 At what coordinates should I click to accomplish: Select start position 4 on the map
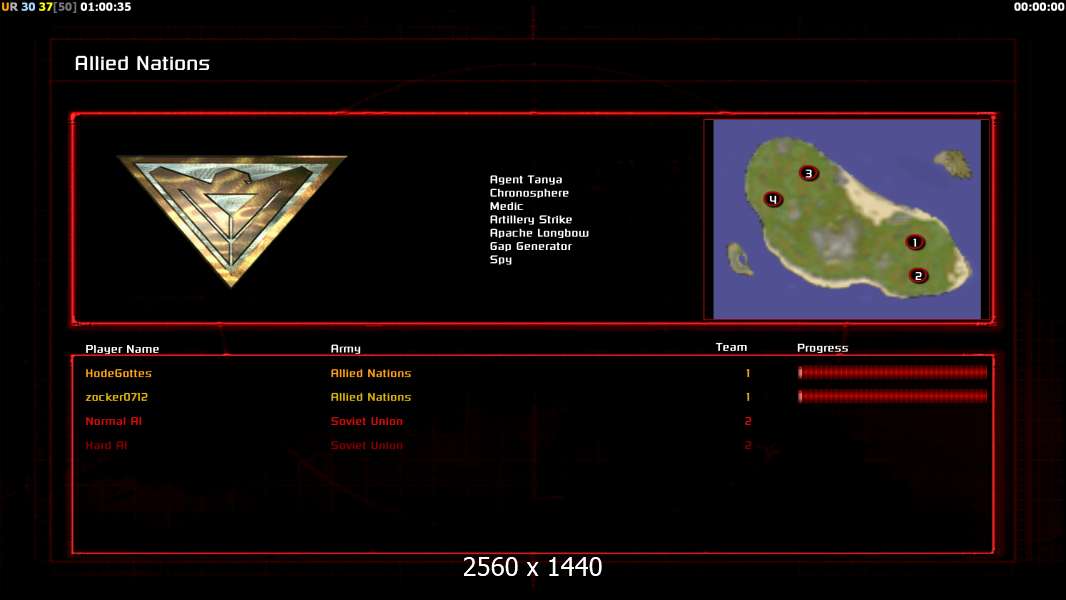pos(773,200)
